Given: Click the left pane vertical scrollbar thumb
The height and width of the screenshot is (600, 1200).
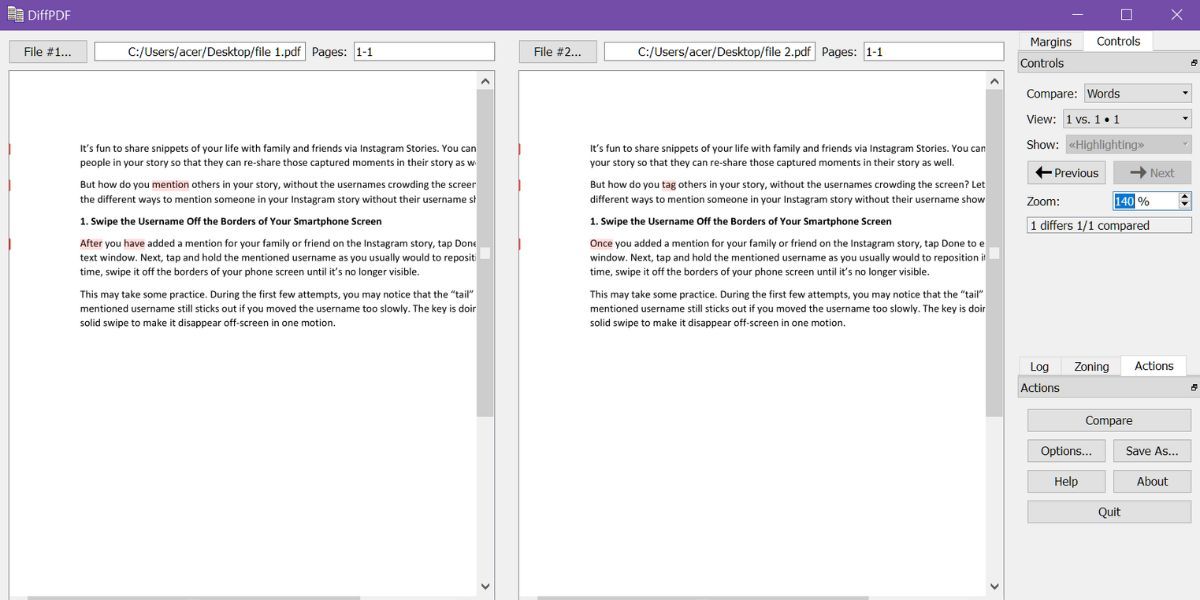Looking at the screenshot, I should (485, 253).
